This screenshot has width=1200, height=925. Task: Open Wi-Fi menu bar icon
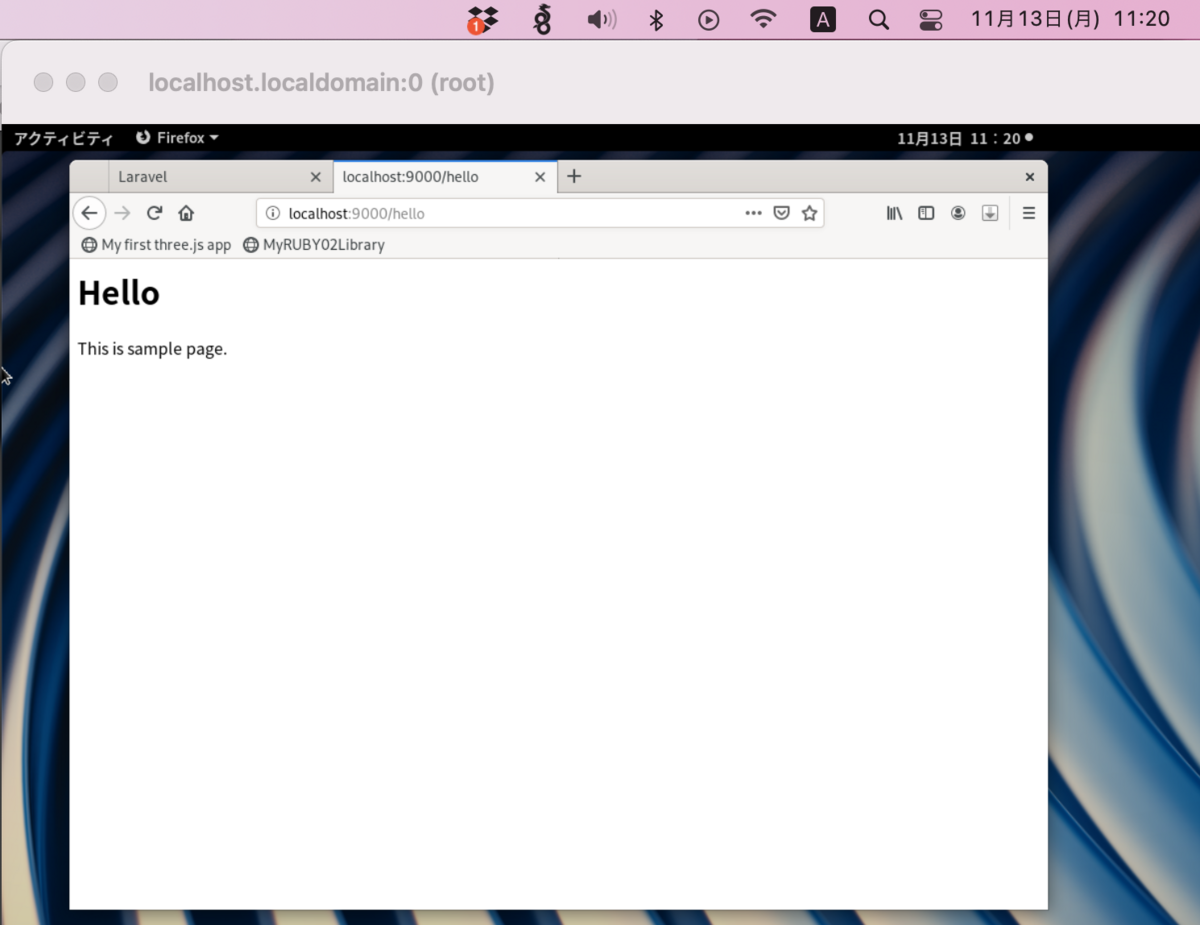coord(764,19)
